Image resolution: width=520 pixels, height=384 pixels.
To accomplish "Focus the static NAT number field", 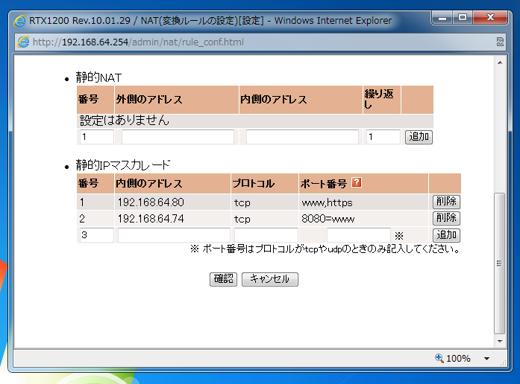I will point(97,137).
